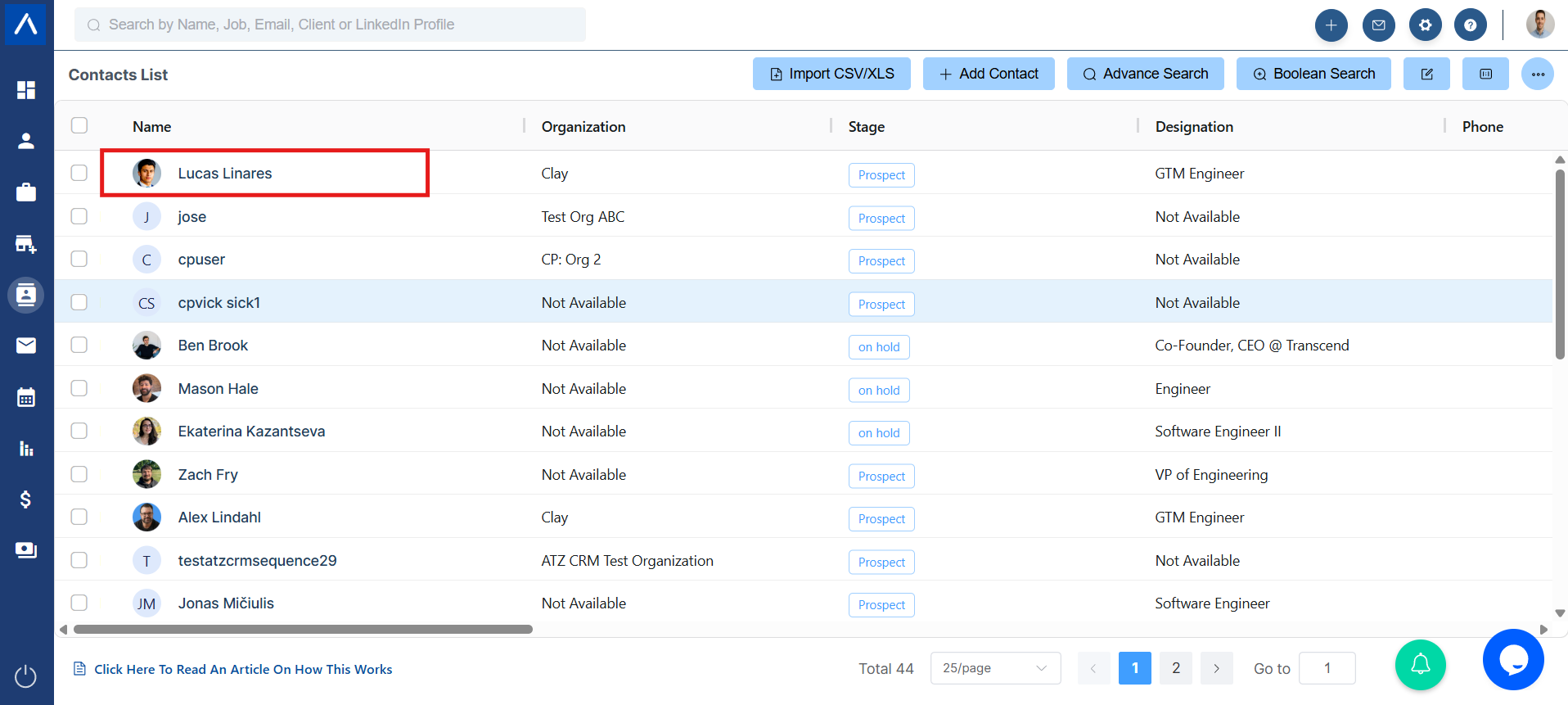Open the 25/page size dropdown
The image size is (1568, 705).
(x=995, y=668)
